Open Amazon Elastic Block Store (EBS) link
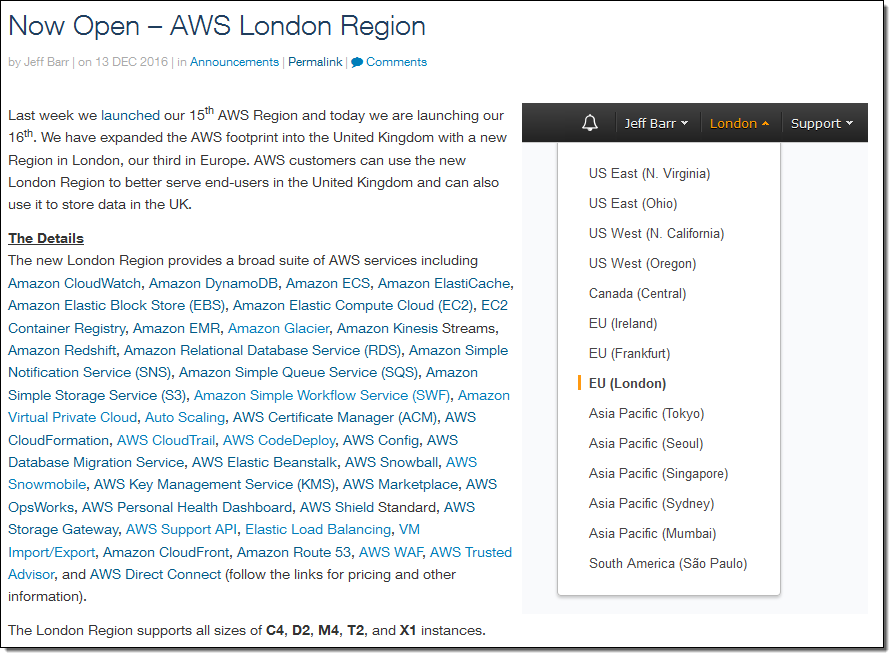 click(x=117, y=306)
